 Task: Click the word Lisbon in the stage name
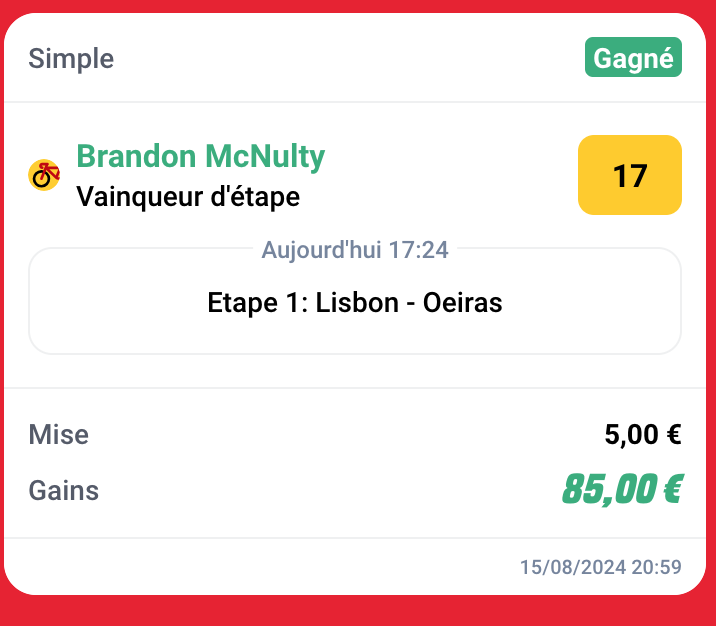(x=357, y=302)
